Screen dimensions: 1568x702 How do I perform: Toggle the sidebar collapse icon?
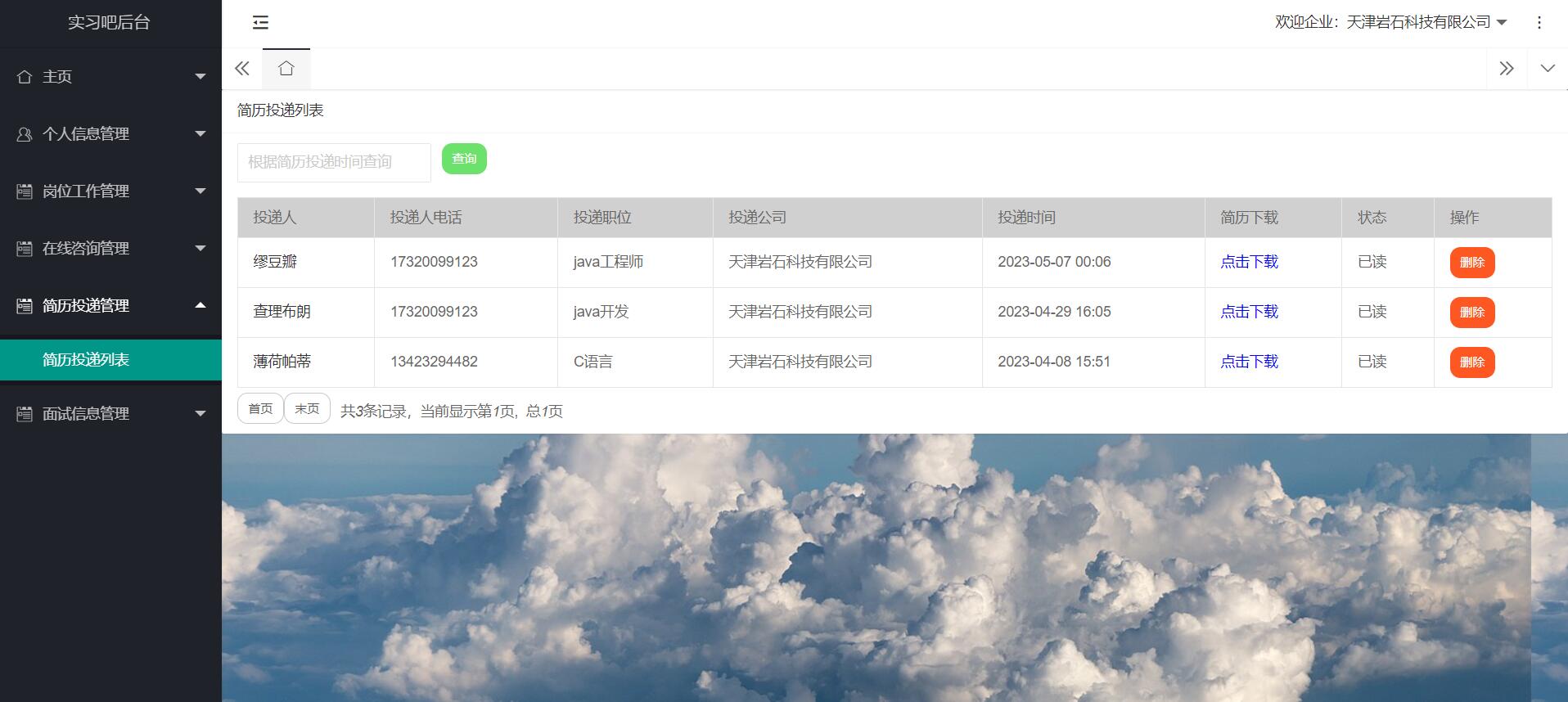coord(260,22)
